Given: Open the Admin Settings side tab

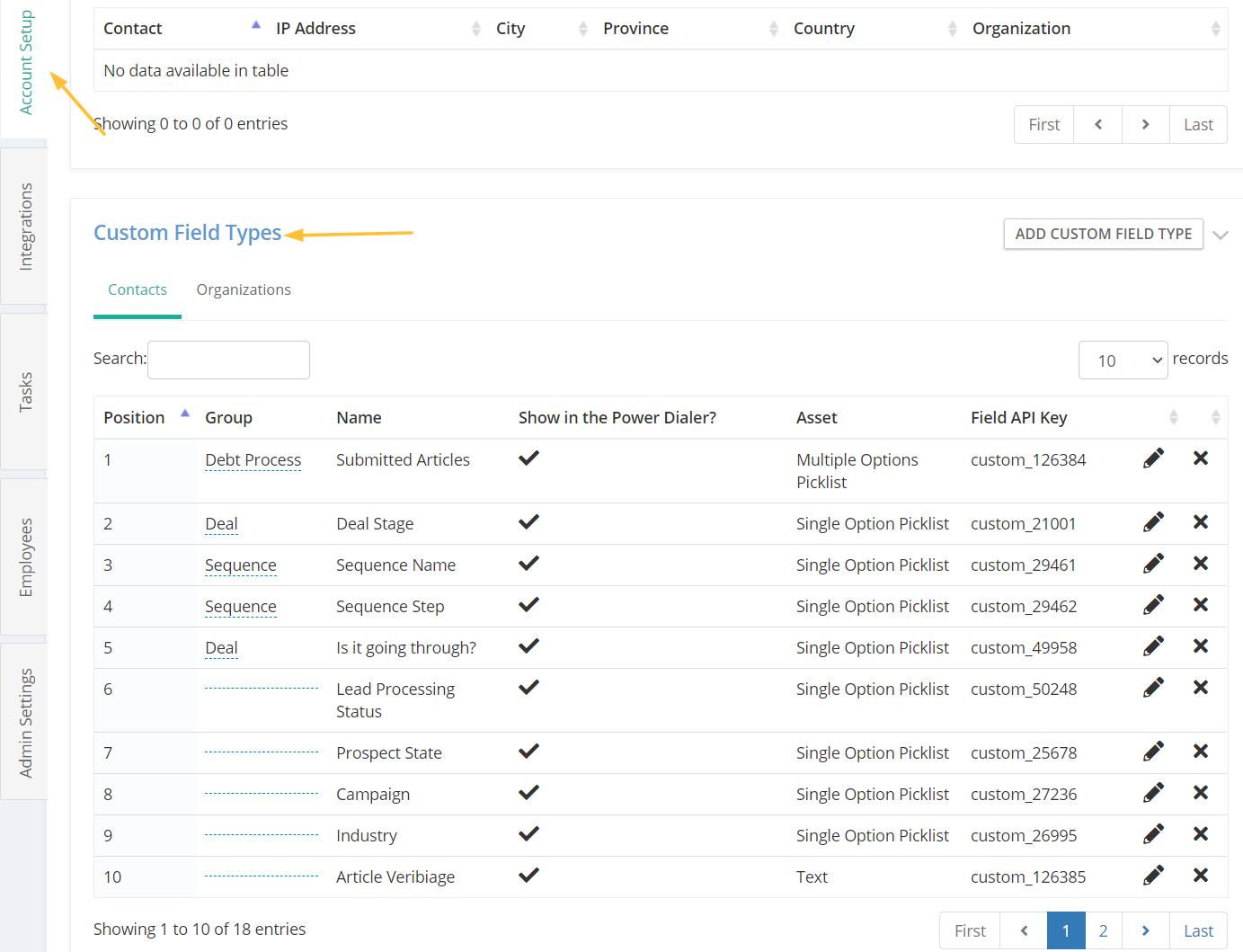Looking at the screenshot, I should click(24, 722).
